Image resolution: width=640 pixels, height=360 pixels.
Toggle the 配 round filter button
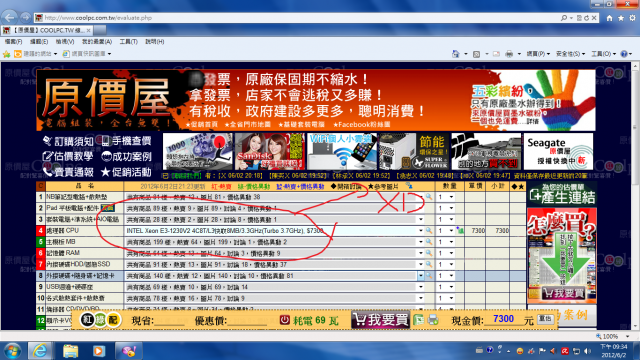point(113,320)
